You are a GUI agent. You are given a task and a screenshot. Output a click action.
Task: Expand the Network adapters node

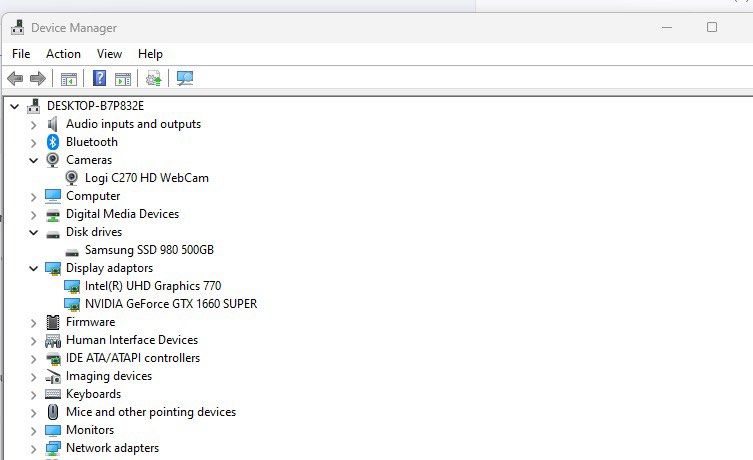tap(33, 449)
